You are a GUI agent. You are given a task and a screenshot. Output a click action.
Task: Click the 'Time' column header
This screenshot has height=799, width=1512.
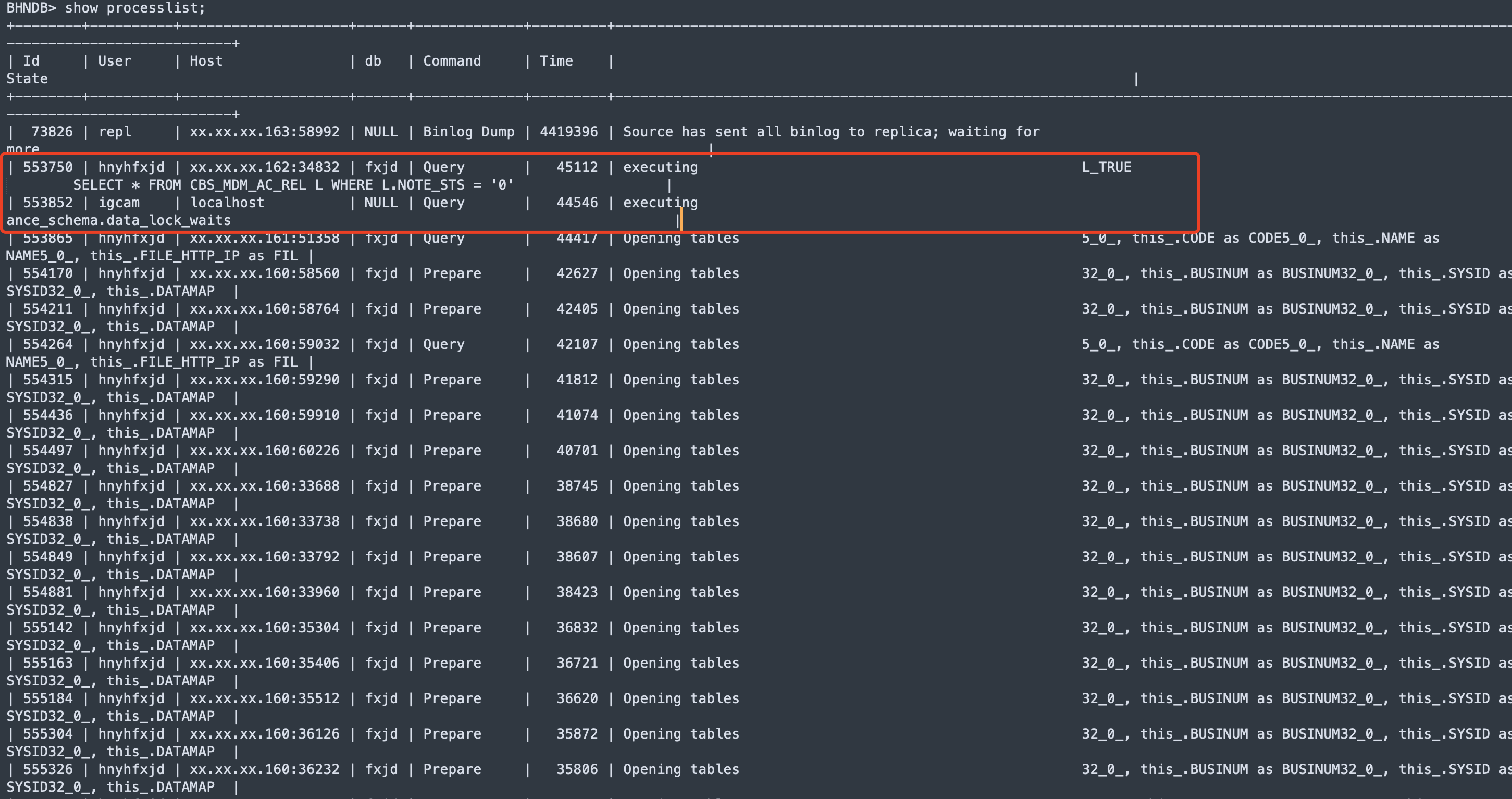coord(555,61)
